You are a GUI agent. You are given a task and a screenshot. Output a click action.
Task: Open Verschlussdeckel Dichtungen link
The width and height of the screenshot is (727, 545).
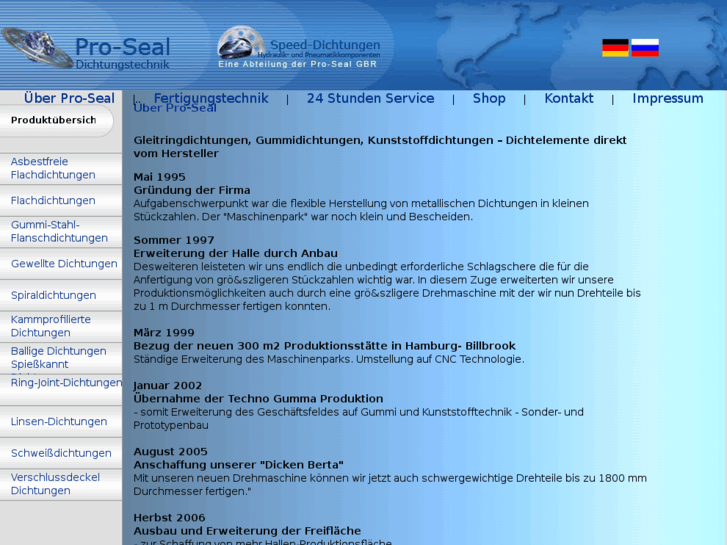[55, 483]
